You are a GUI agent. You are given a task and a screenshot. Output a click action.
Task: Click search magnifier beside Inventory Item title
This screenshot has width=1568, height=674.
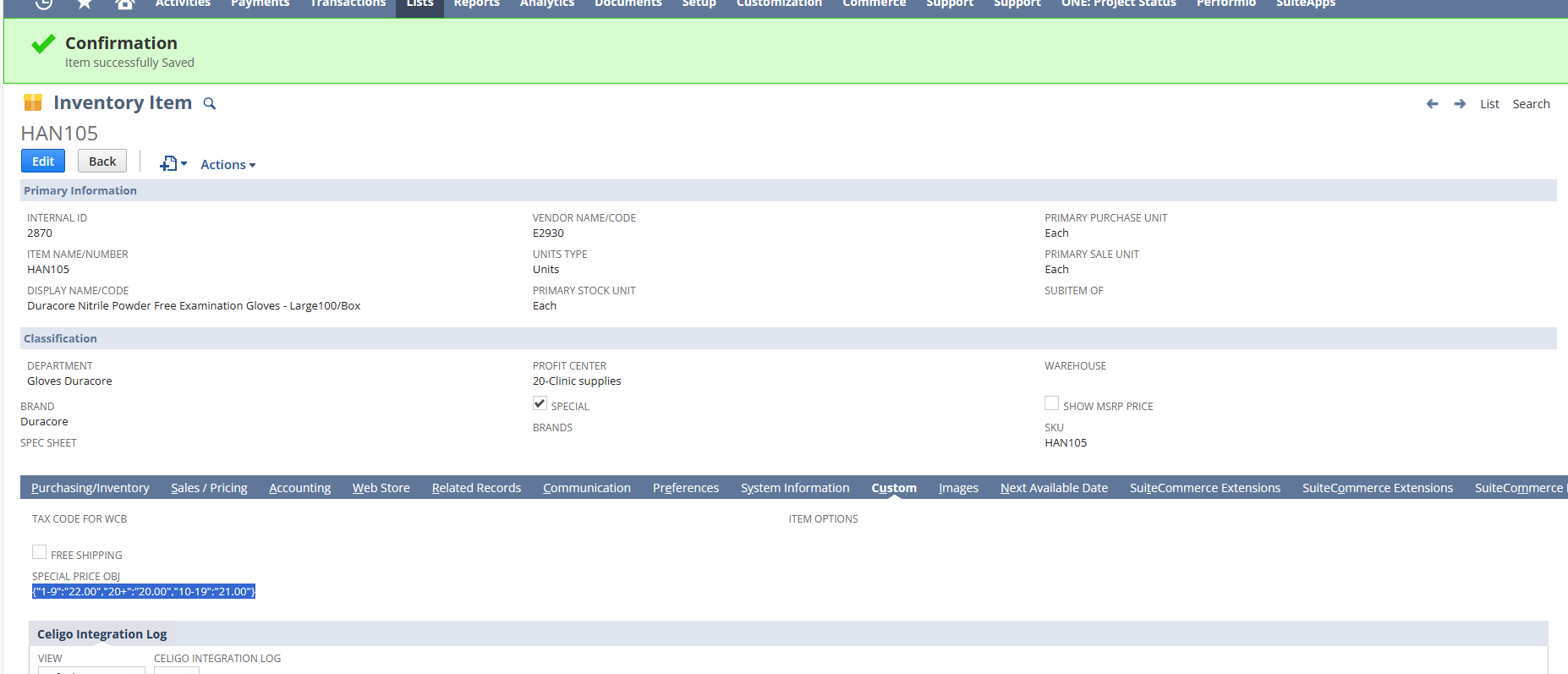(210, 104)
